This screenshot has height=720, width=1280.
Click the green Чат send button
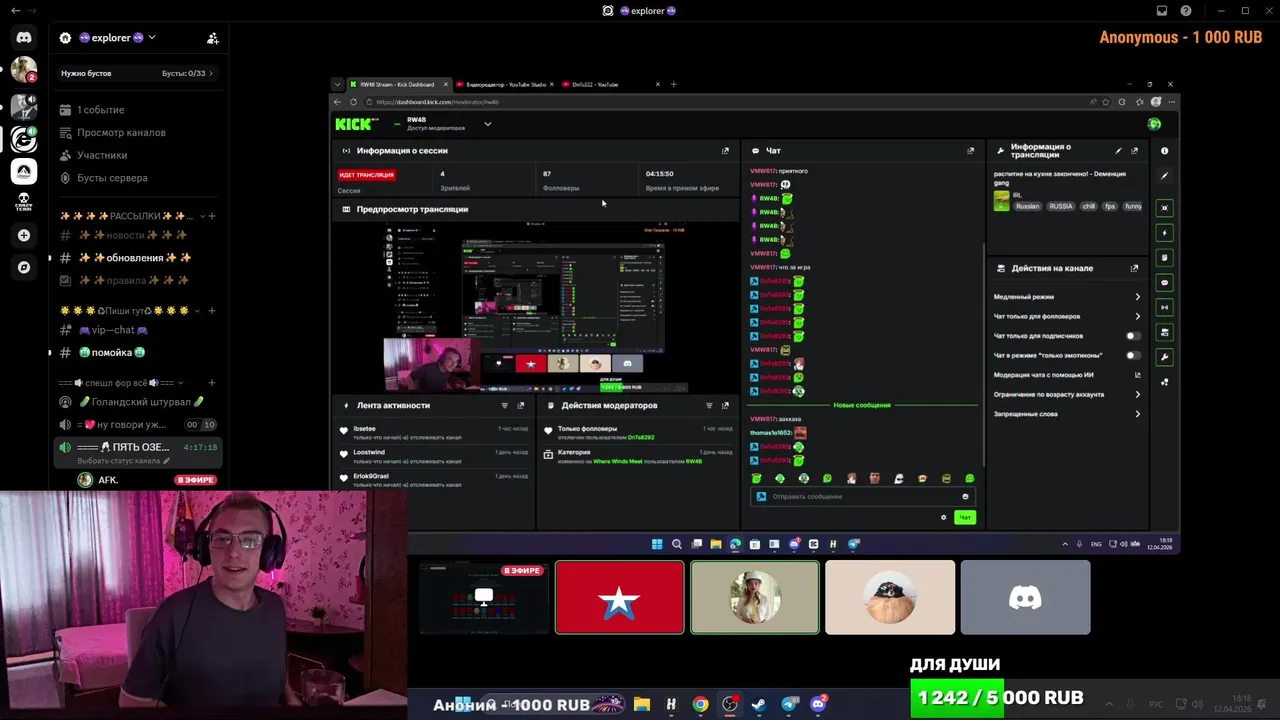(x=964, y=517)
